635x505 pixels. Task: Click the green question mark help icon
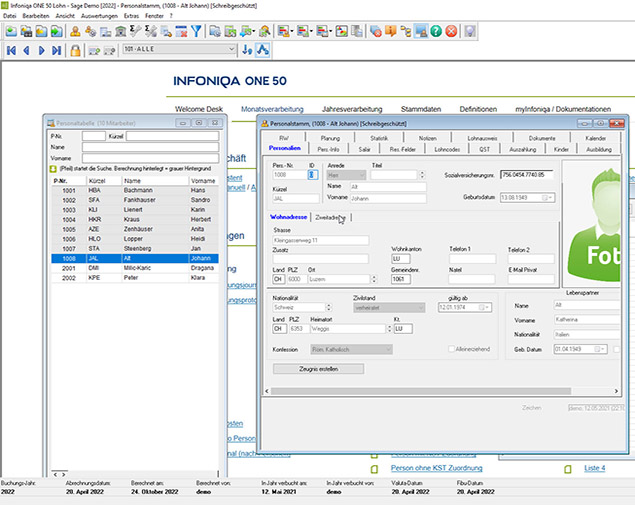pos(436,31)
